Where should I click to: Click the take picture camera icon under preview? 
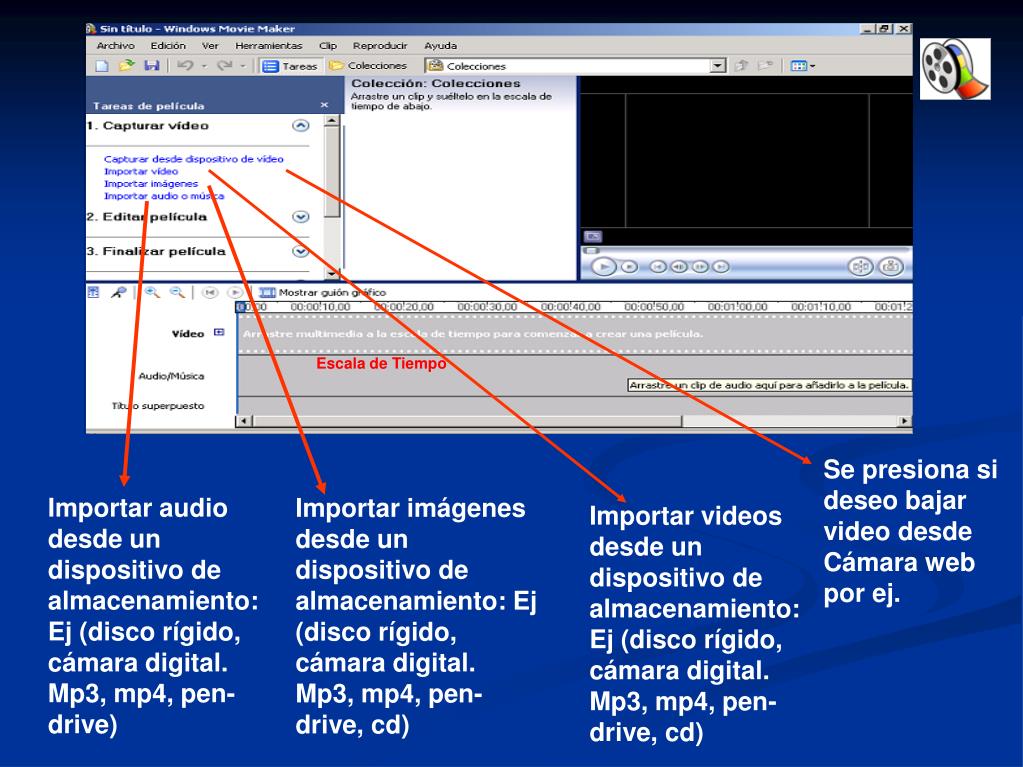891,266
